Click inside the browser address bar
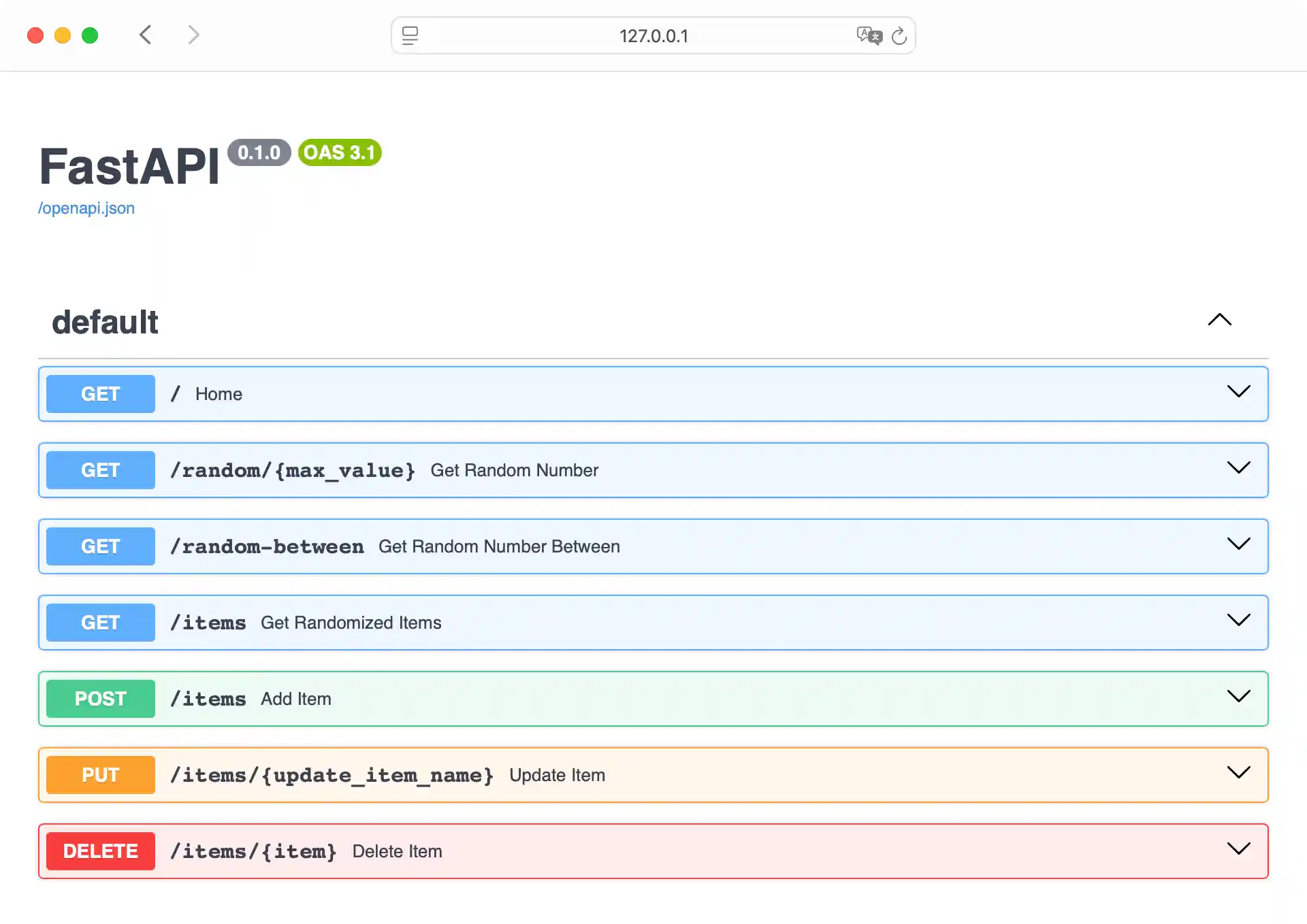 [653, 36]
